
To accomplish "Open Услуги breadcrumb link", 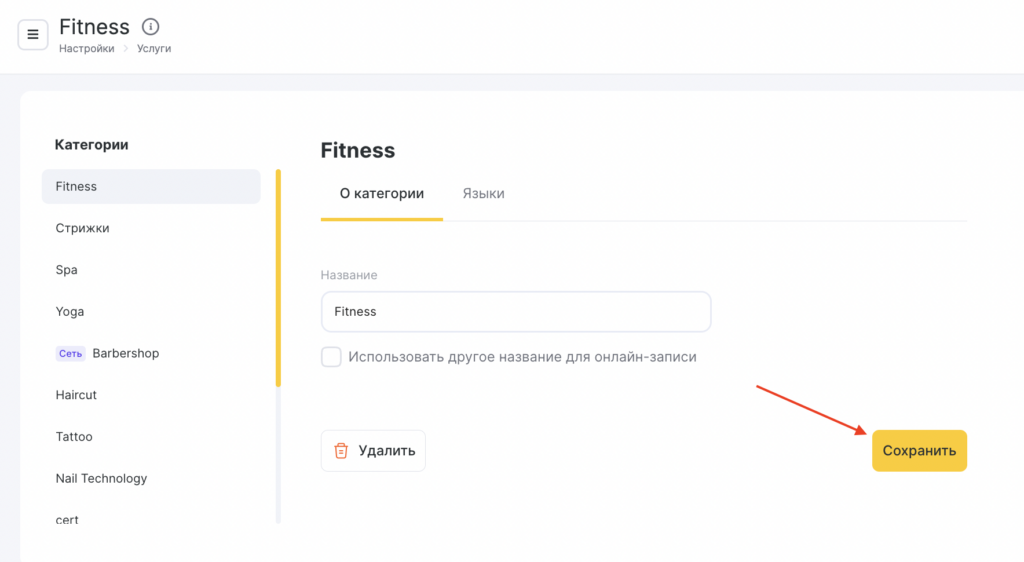I will [x=154, y=48].
